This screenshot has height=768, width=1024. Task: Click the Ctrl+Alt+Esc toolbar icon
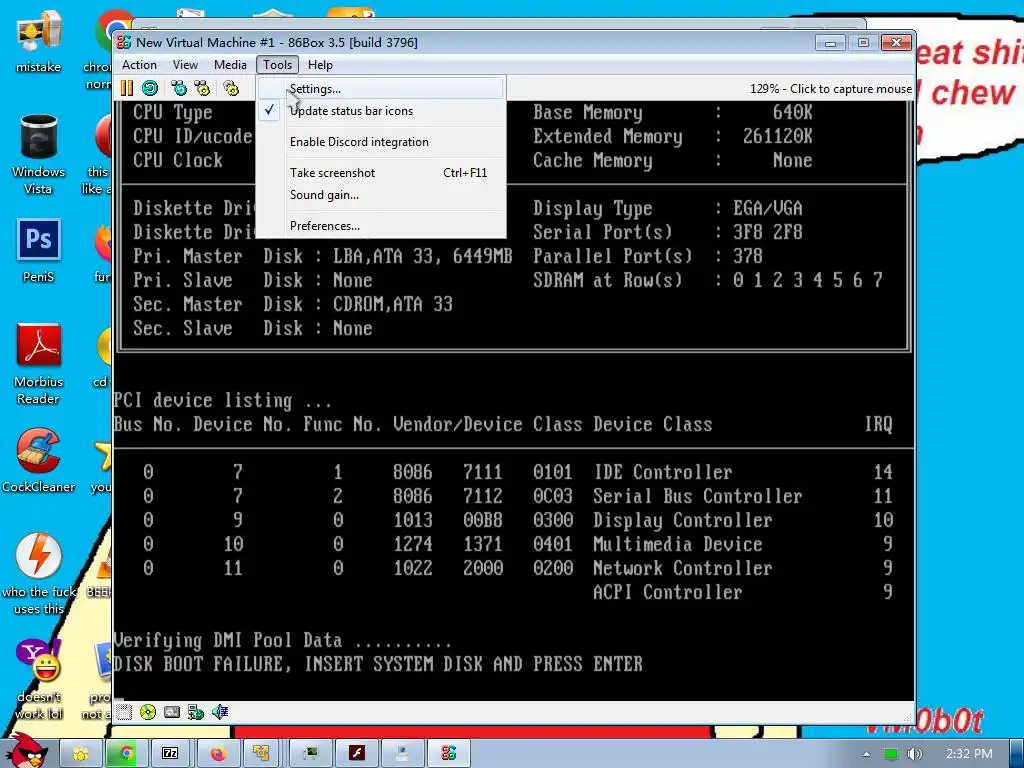tap(202, 88)
